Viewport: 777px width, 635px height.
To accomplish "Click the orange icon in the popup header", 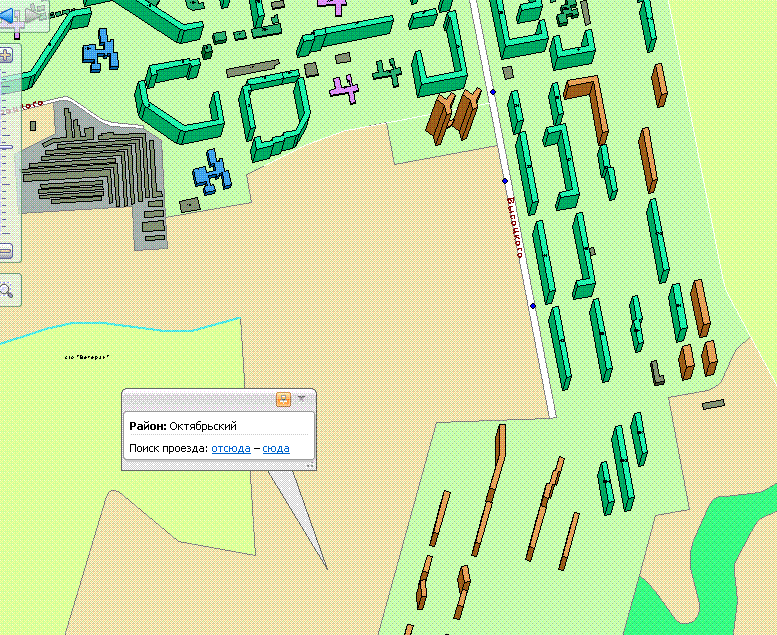I will point(283,399).
